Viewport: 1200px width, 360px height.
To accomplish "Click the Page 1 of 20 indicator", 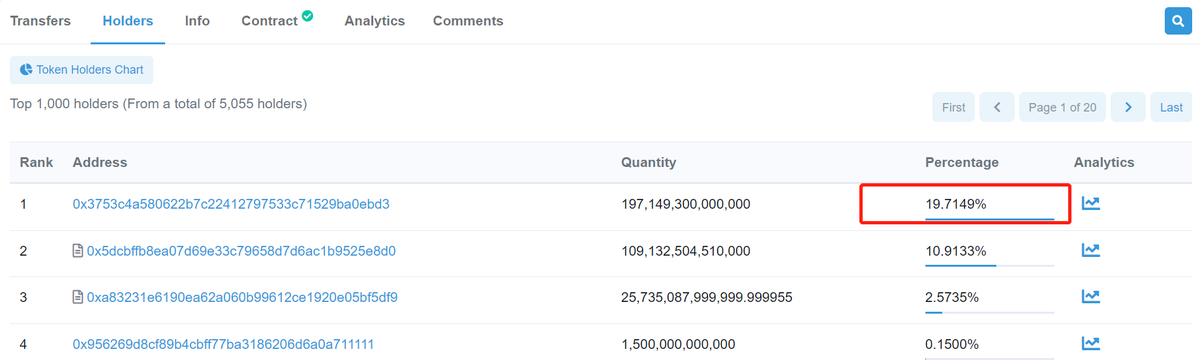I will click(x=1063, y=107).
